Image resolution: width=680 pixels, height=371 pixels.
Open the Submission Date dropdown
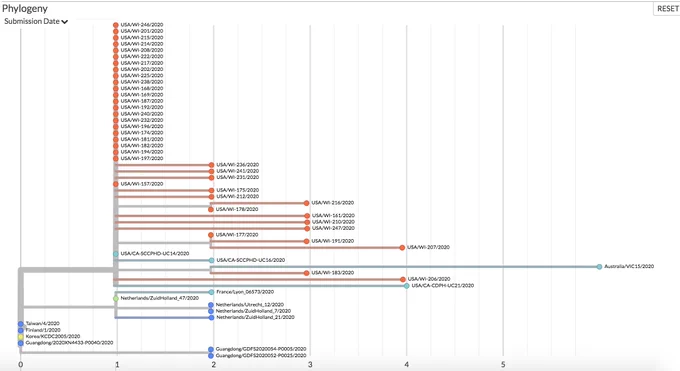click(36, 21)
